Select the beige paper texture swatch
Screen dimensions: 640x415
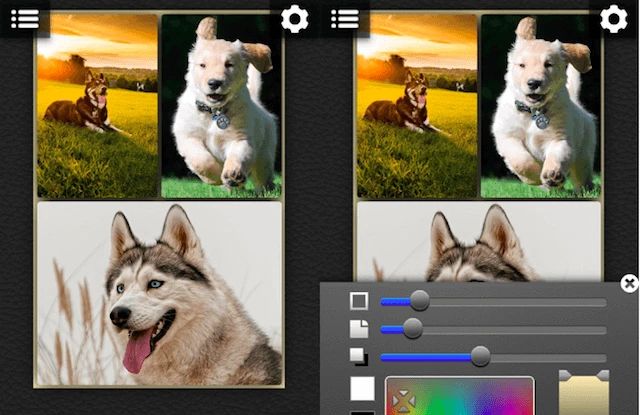coord(584,395)
